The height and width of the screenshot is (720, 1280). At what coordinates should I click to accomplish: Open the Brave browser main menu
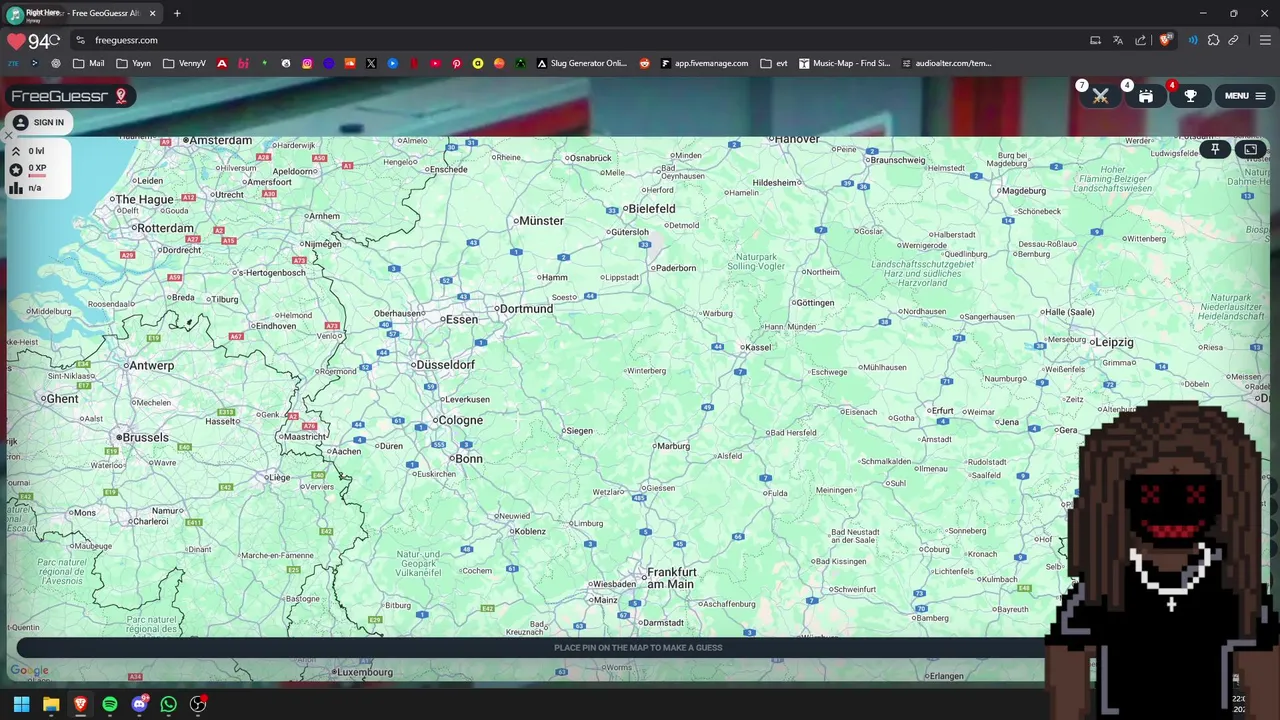pos(1265,40)
